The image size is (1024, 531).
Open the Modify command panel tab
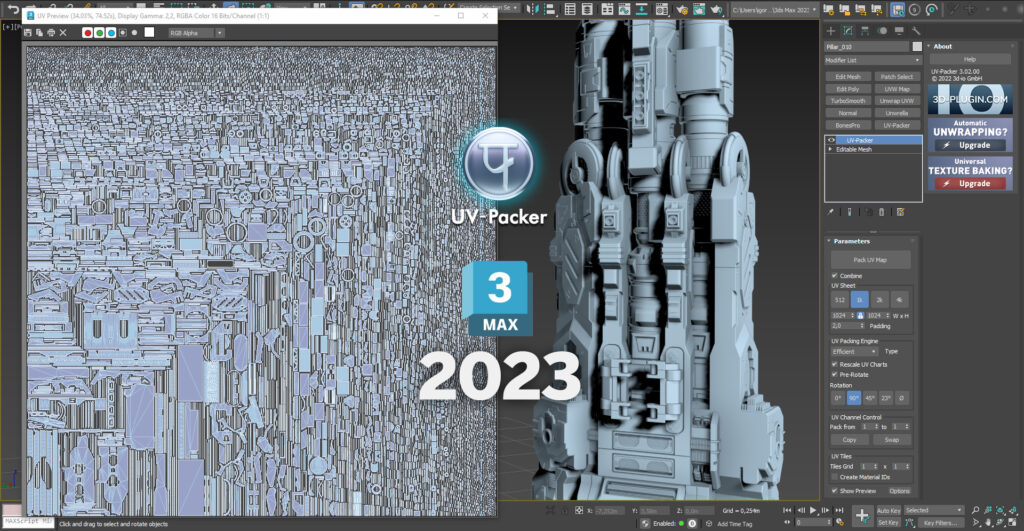click(x=848, y=31)
